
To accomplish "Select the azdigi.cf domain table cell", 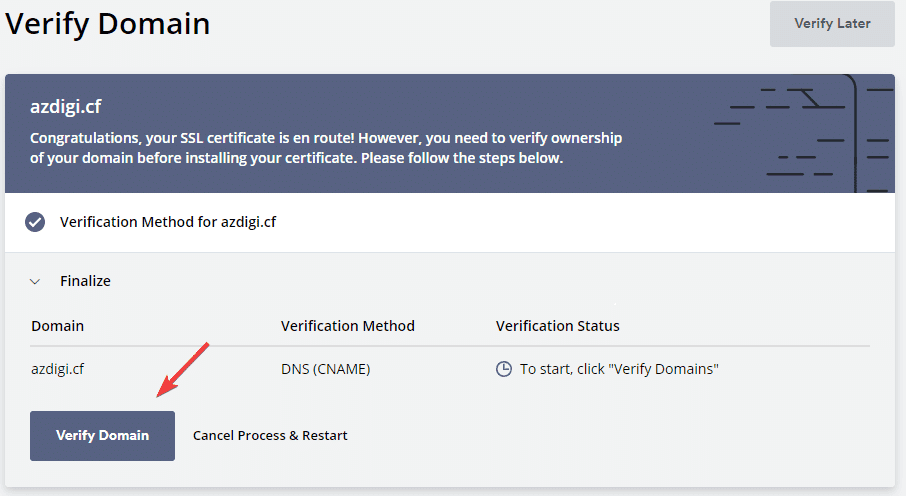I will click(57, 369).
